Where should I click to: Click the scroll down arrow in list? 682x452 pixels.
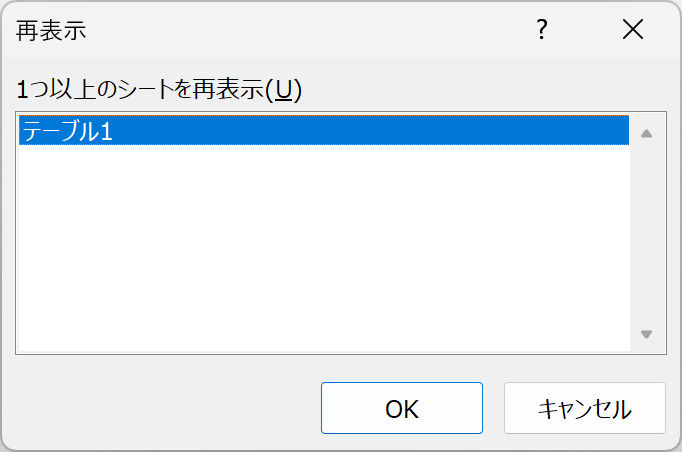coord(646,334)
